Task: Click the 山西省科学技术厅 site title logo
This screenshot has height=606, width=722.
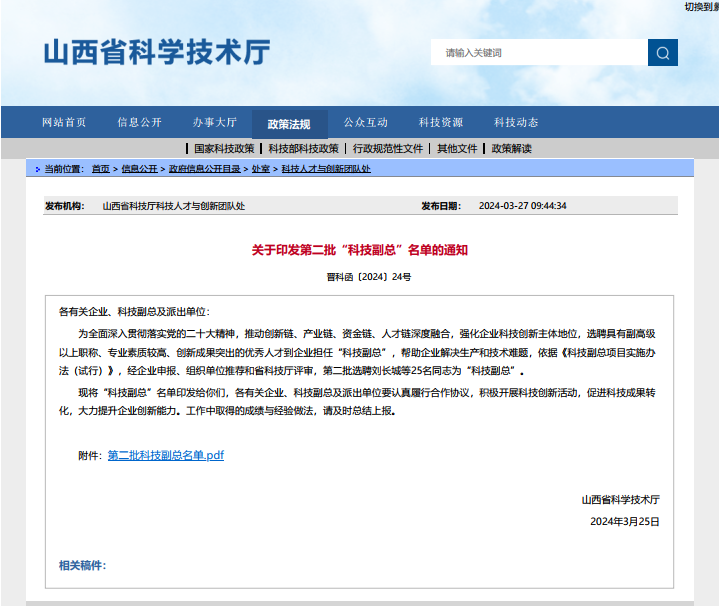Action: coord(156,52)
